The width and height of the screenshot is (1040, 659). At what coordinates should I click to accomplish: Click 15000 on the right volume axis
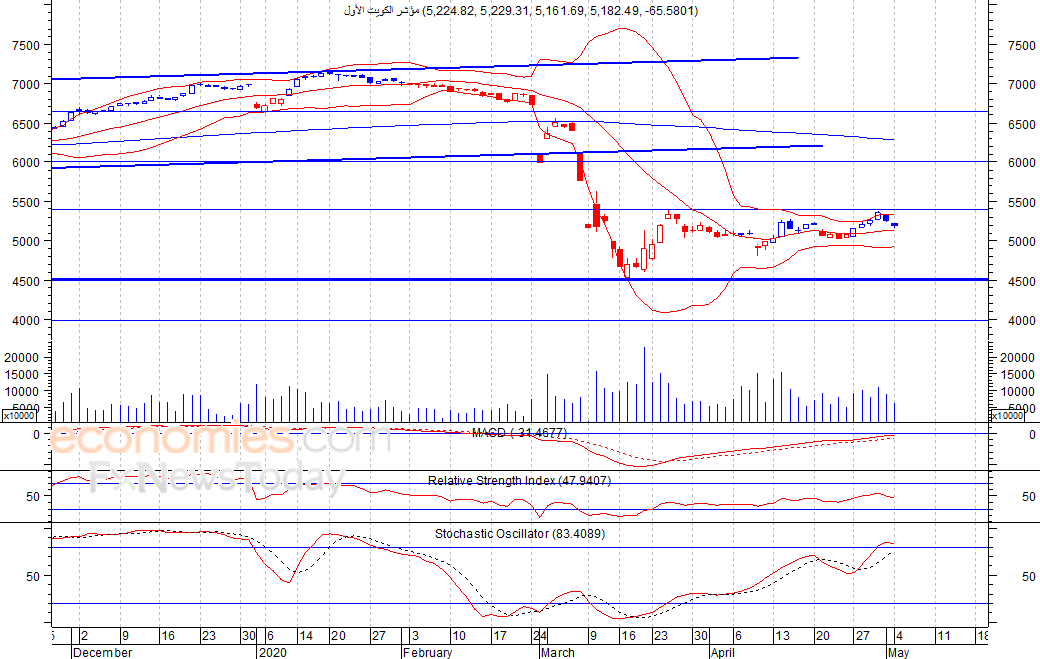1017,375
